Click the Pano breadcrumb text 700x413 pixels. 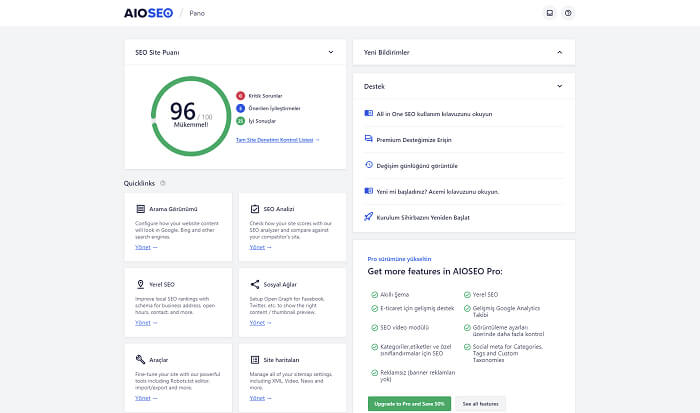tap(197, 13)
